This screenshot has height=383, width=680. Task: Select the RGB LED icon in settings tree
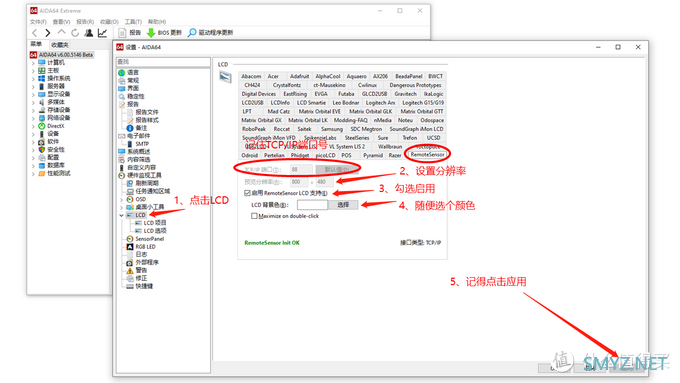tap(130, 246)
